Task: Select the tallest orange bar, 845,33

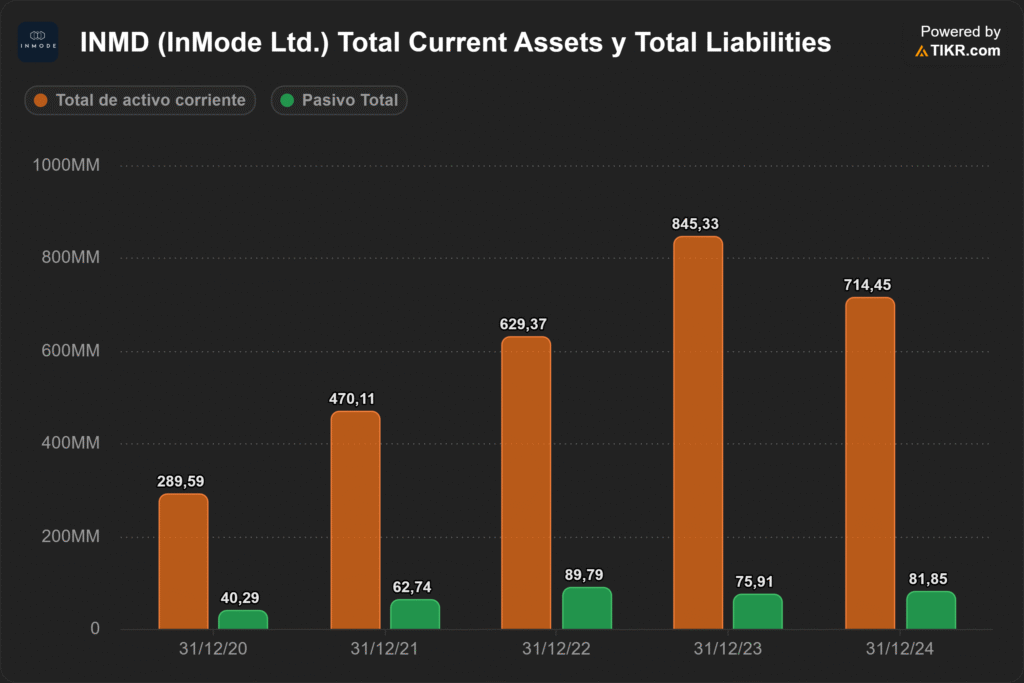Action: point(698,433)
